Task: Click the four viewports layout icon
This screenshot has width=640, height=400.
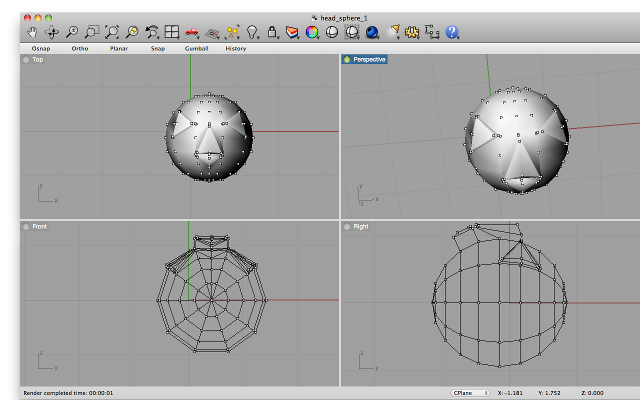Action: click(x=172, y=32)
